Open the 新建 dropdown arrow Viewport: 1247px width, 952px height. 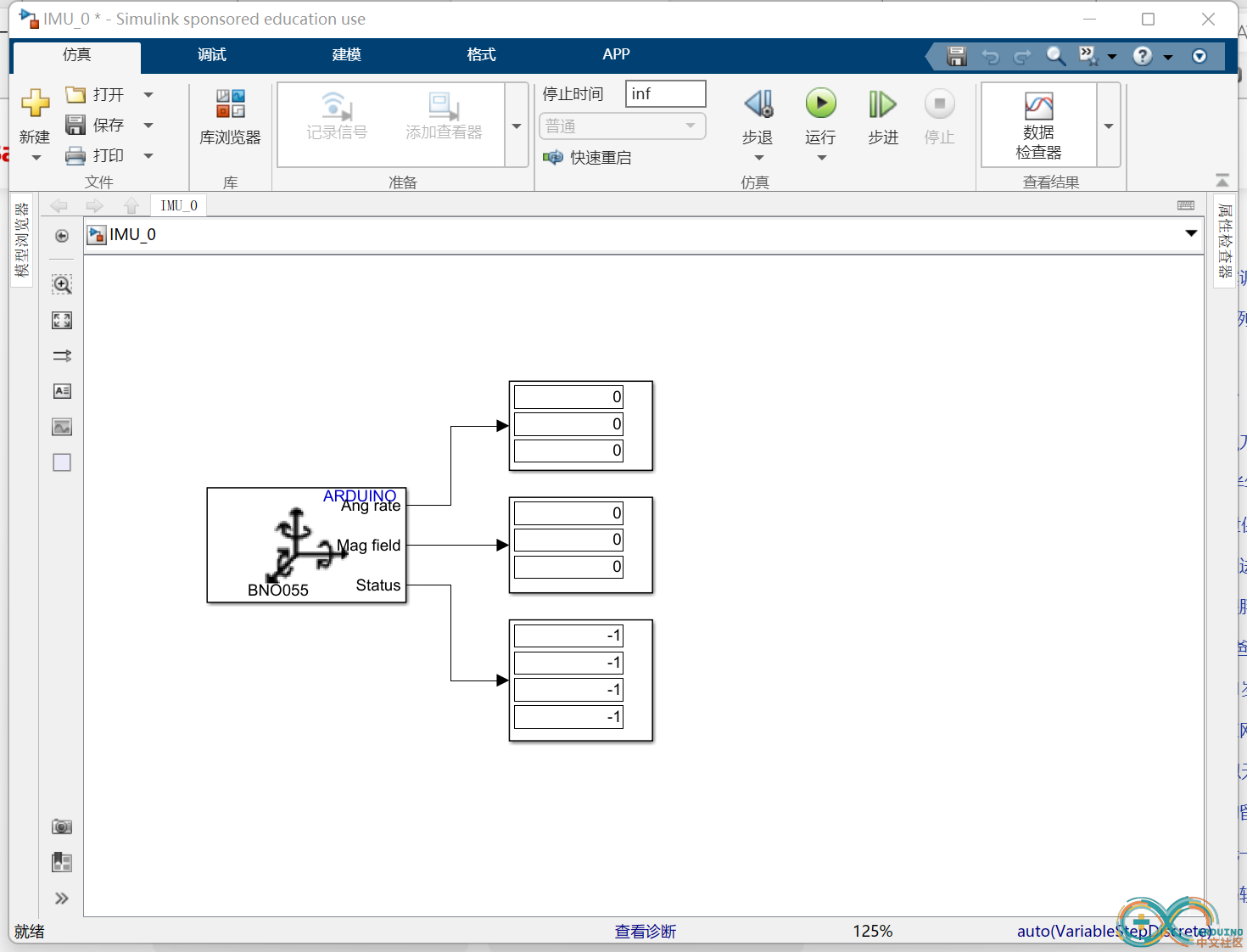(x=36, y=158)
